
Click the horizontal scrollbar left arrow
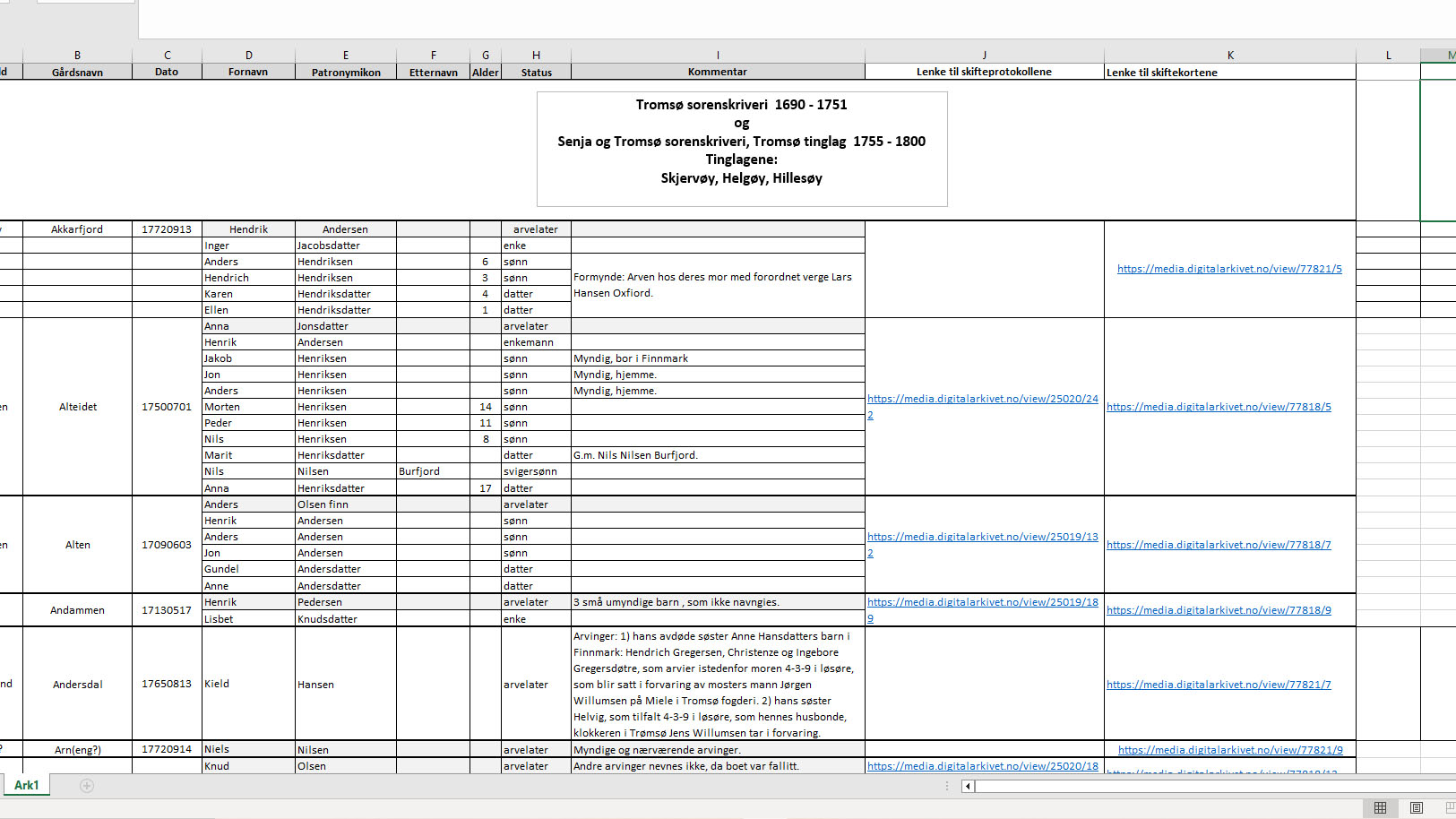point(968,786)
